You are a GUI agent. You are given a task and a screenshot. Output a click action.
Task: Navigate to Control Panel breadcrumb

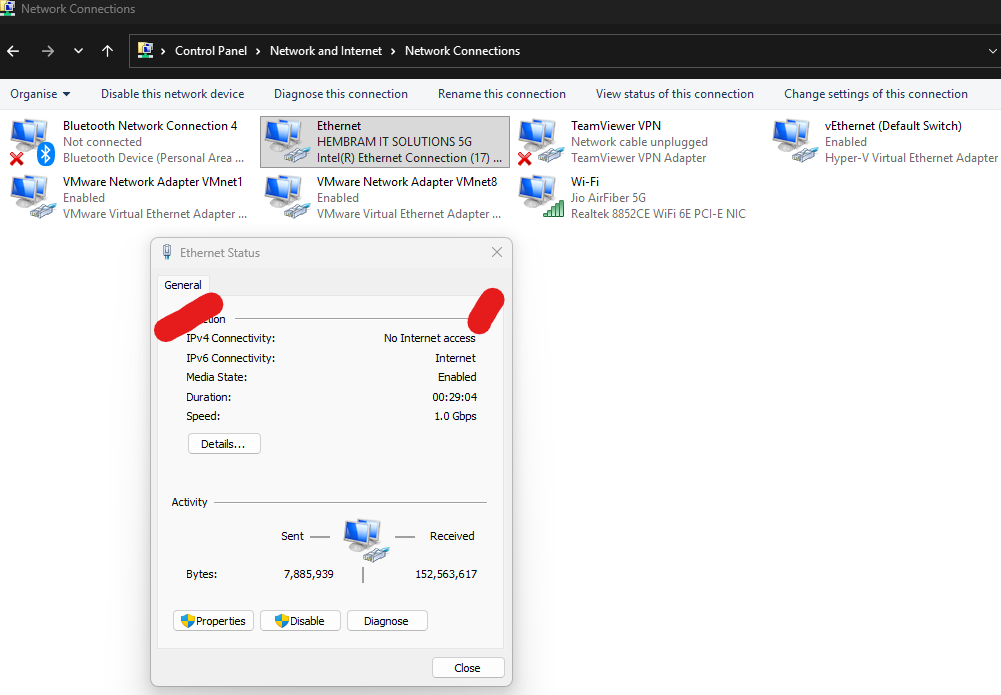coord(211,51)
